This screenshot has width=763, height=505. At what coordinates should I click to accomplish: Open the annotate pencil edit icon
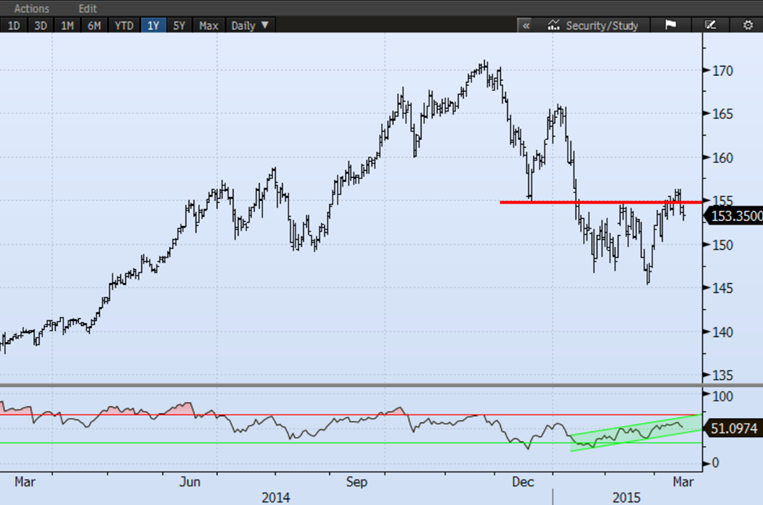[711, 25]
